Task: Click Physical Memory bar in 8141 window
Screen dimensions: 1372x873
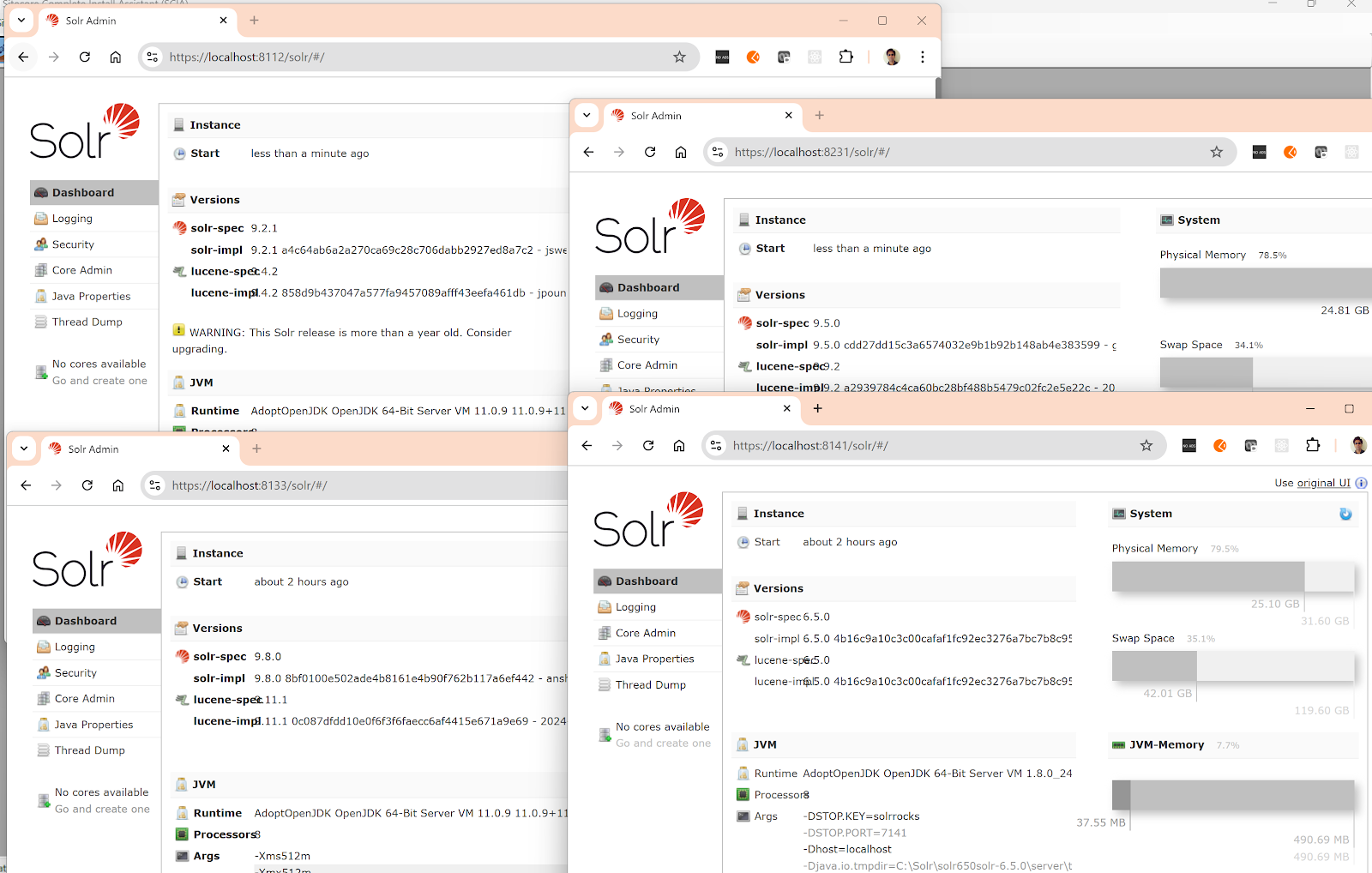Action: tap(1233, 576)
